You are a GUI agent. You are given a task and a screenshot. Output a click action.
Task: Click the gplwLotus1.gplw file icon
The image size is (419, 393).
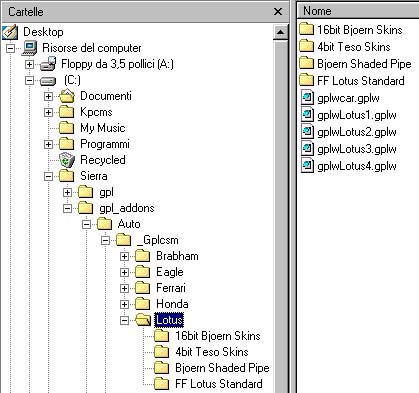click(307, 115)
